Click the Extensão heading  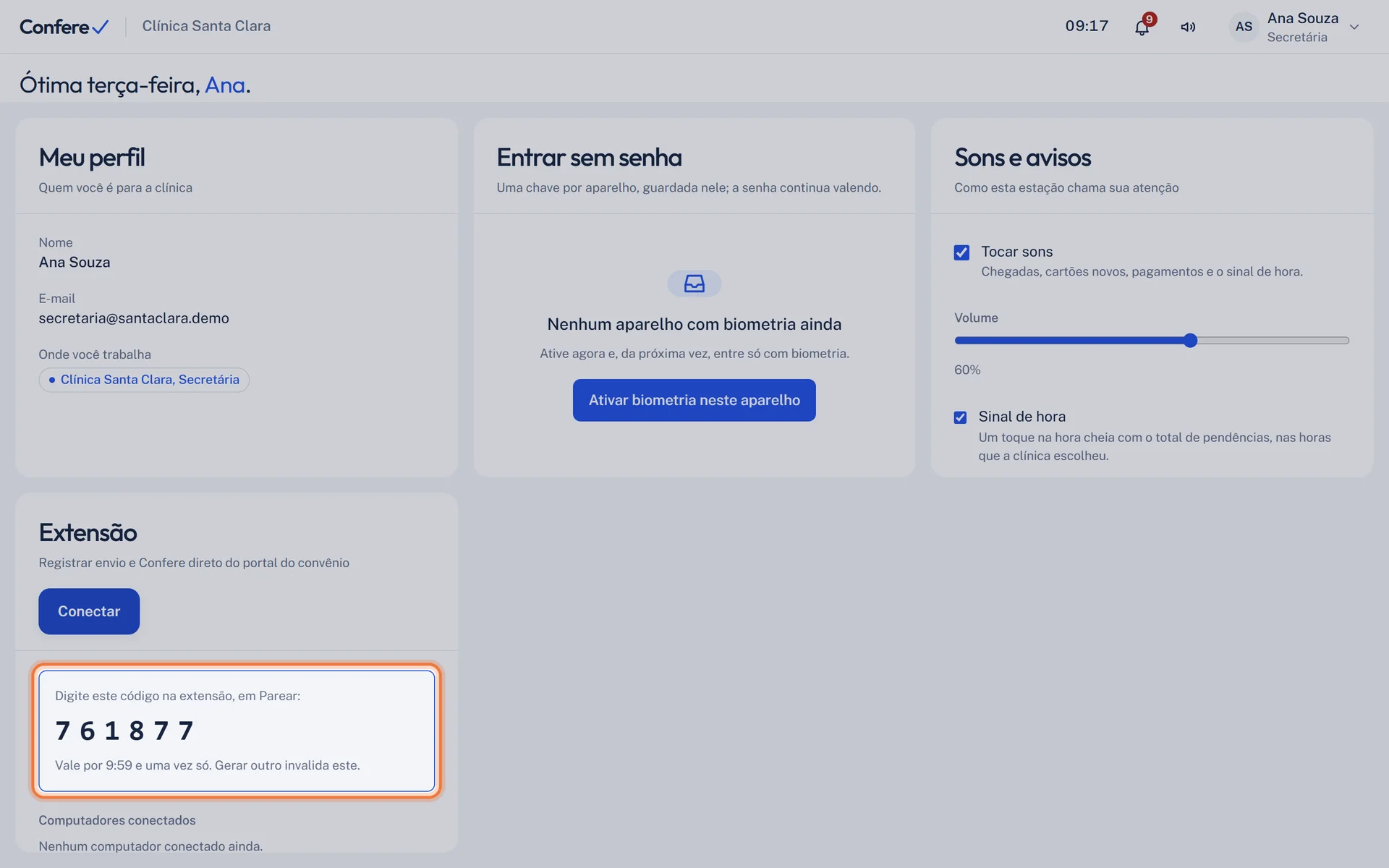(88, 532)
